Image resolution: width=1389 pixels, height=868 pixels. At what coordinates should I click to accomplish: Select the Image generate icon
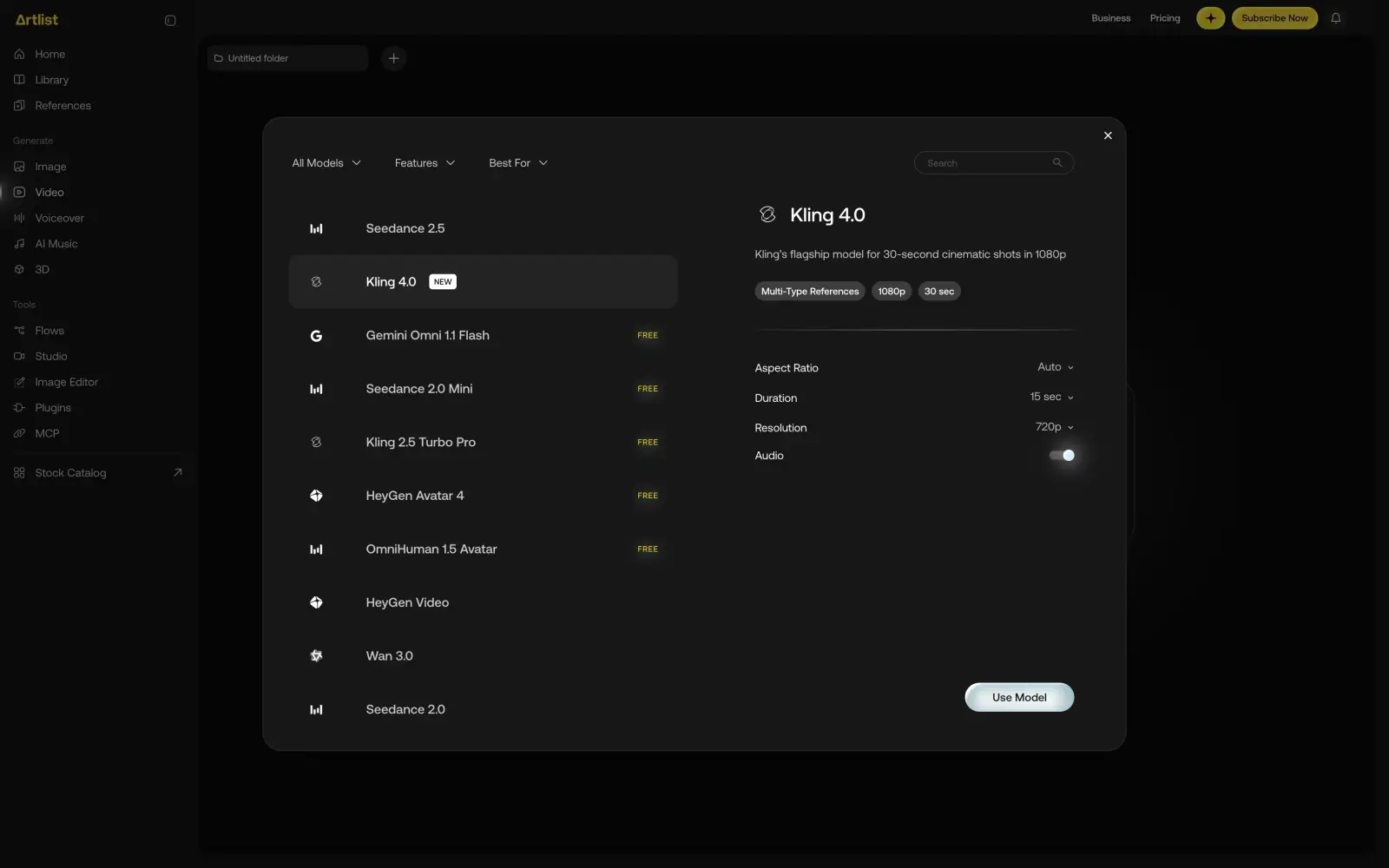coord(19,167)
